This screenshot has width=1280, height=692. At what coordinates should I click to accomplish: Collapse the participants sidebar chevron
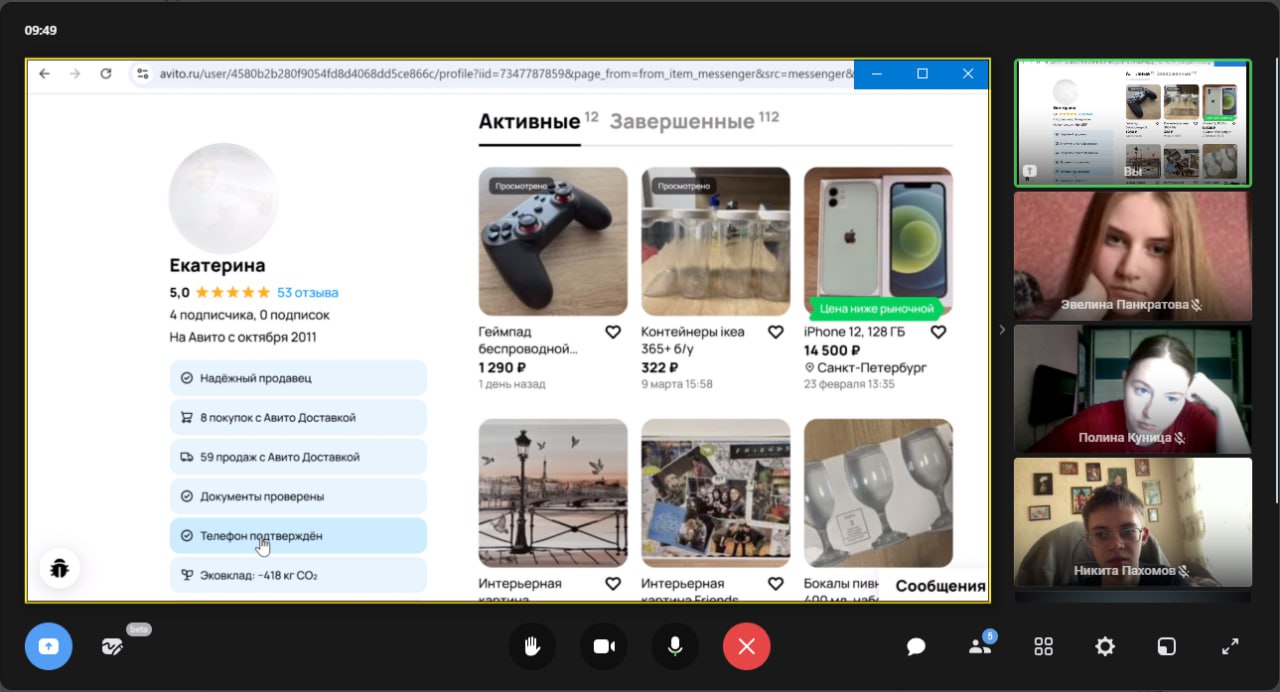[x=1002, y=329]
